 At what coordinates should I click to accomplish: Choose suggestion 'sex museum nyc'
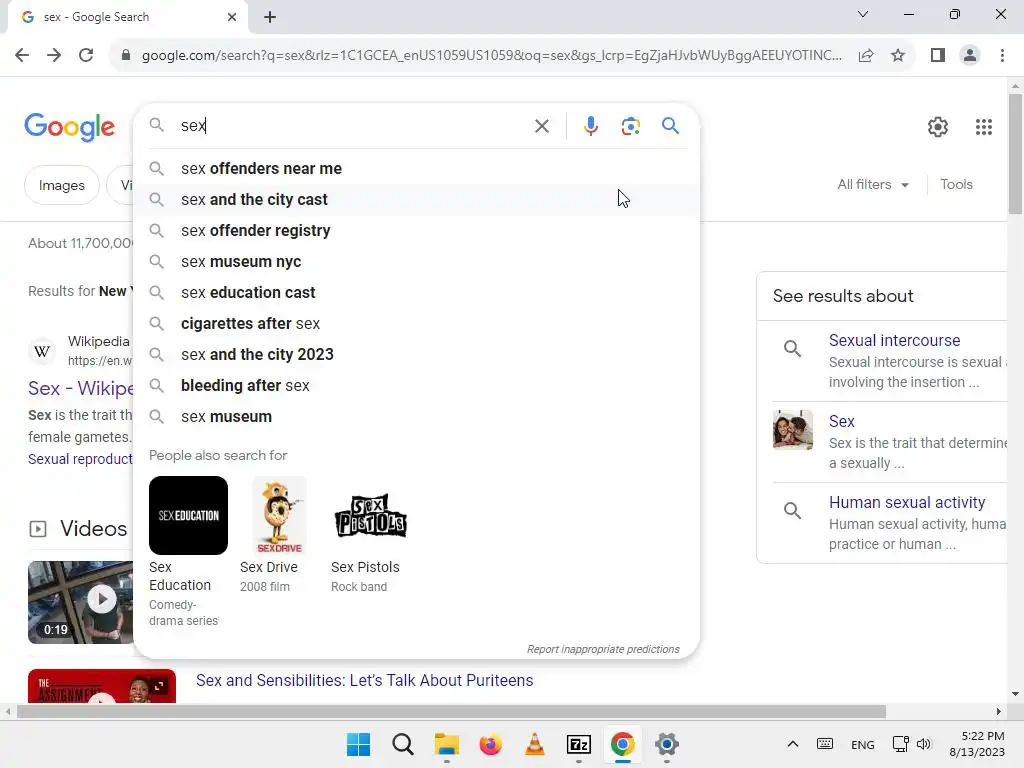pos(416,262)
